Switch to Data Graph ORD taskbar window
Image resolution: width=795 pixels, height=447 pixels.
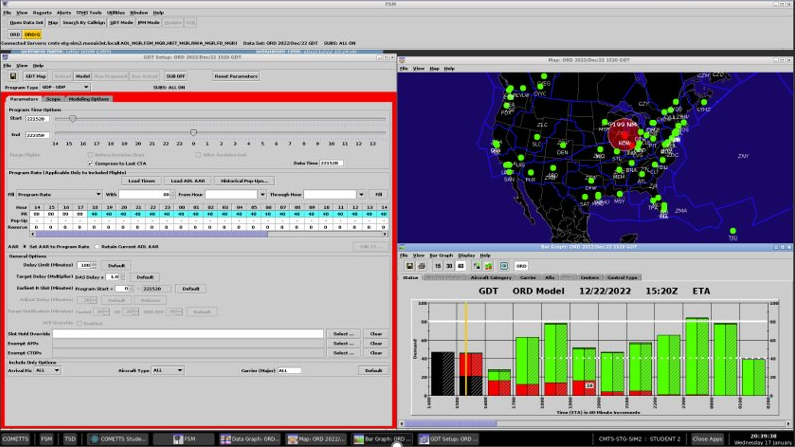[x=250, y=439]
